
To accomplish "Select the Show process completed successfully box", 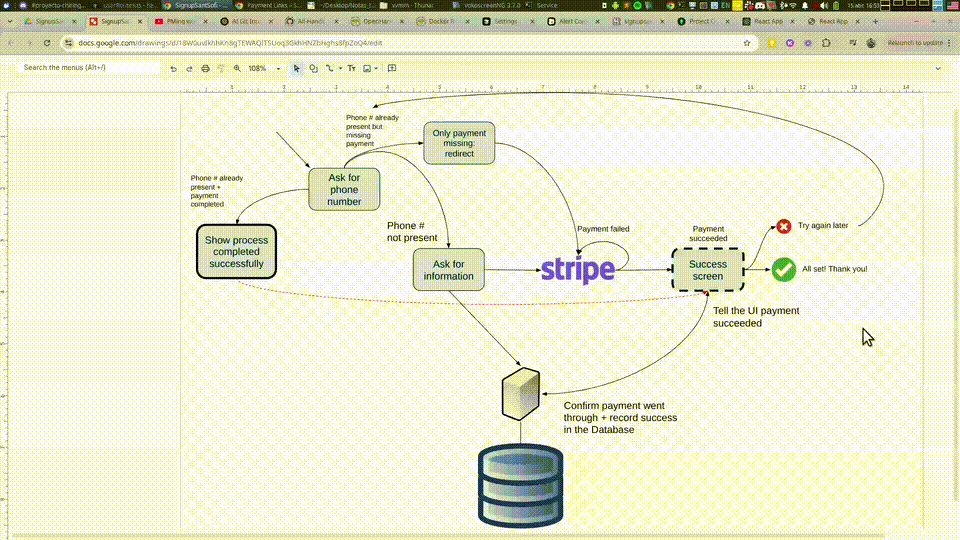I will 236,252.
